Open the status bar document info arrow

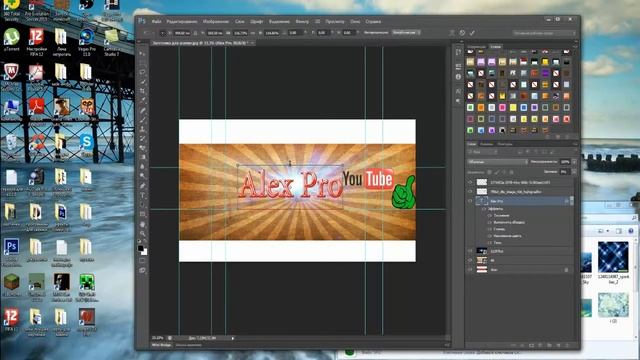233,338
